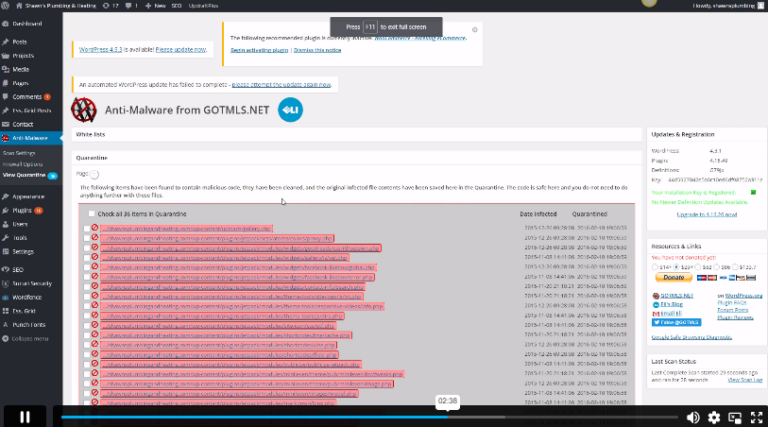The height and width of the screenshot is (427, 768).
Task: Pause the video playback
Action: click(x=25, y=417)
